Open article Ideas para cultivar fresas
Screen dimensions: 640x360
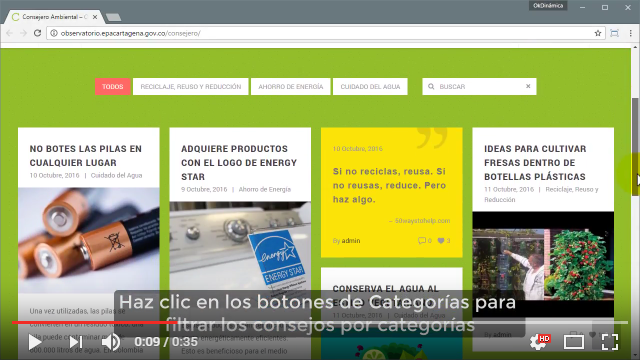535,162
